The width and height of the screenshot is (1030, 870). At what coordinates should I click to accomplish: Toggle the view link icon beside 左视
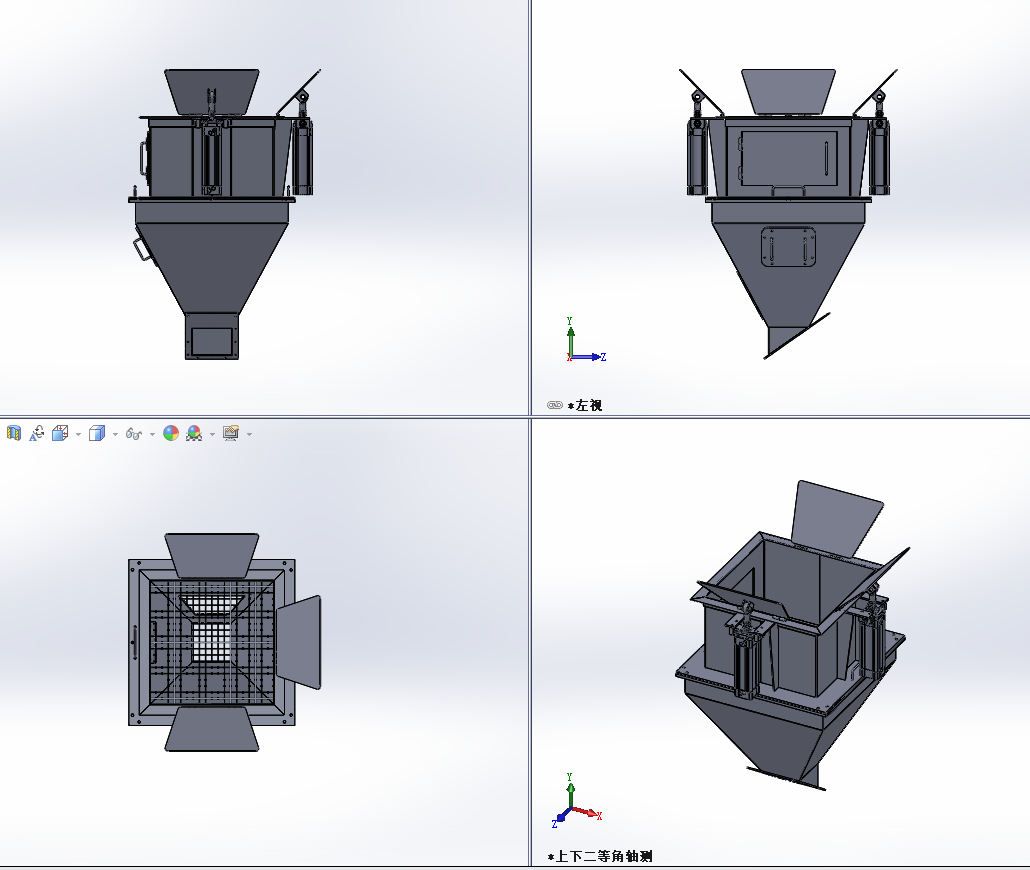click(555, 405)
